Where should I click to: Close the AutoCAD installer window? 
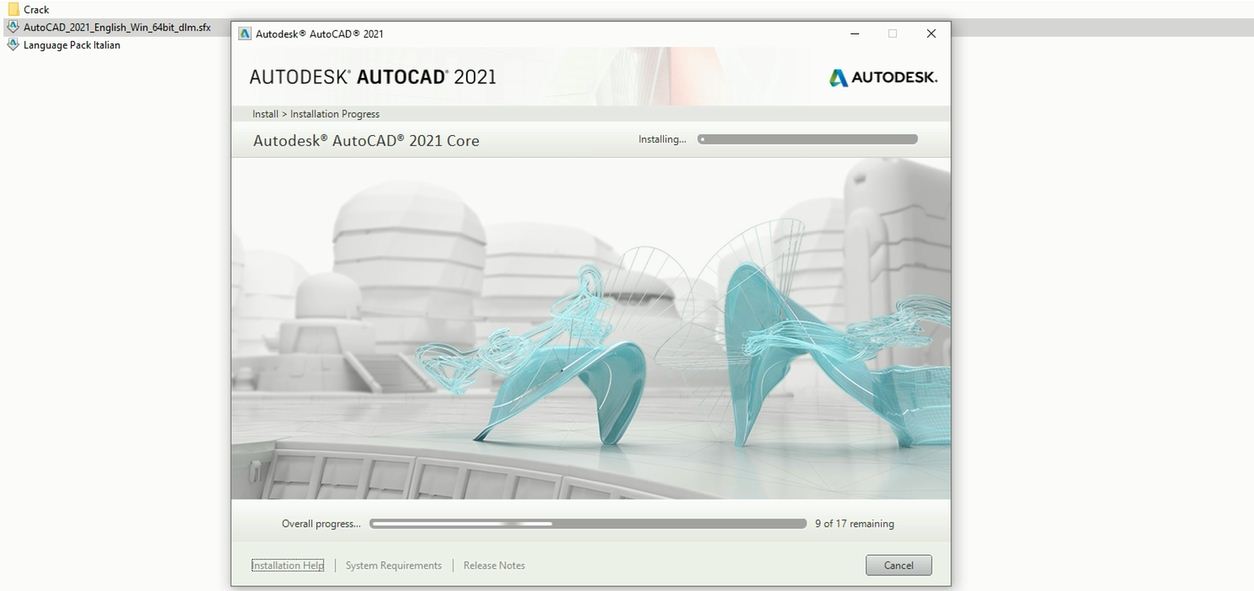(x=931, y=33)
